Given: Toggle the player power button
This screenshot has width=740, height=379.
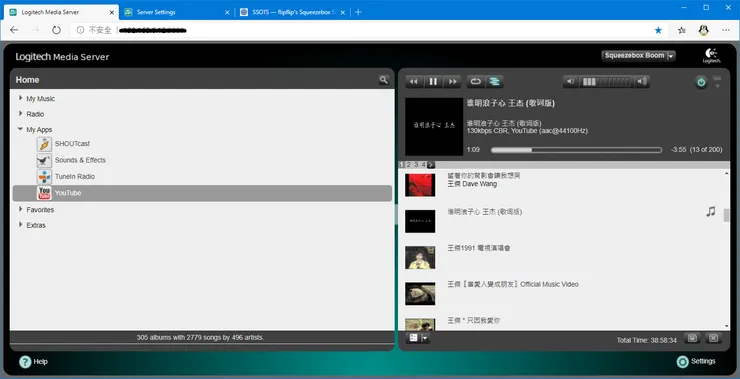Looking at the screenshot, I should click(x=701, y=82).
